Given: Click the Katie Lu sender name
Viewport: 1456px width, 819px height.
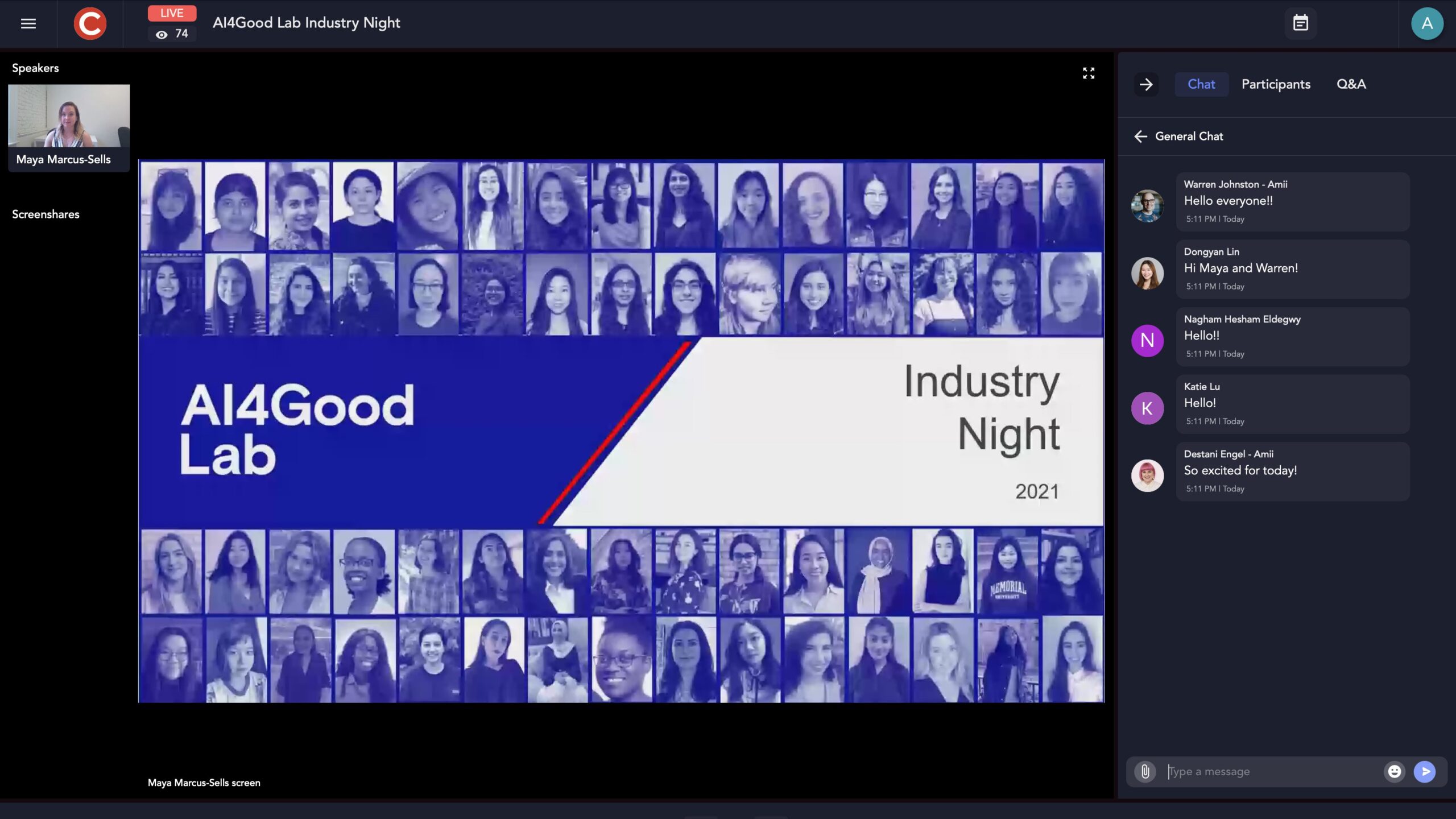Looking at the screenshot, I should (1202, 387).
